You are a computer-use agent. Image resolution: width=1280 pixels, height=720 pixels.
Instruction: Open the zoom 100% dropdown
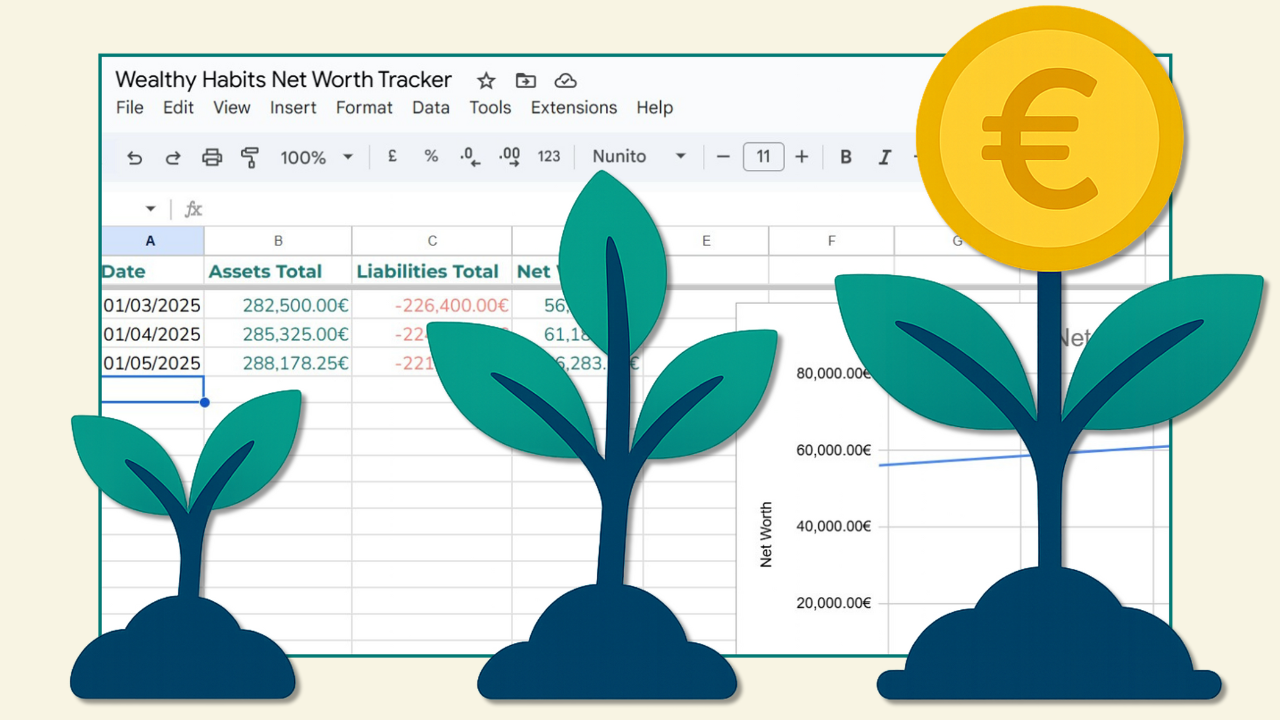tap(317, 157)
